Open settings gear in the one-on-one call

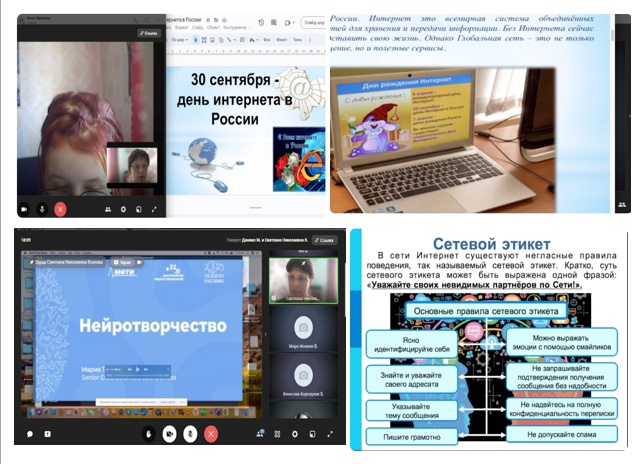tap(123, 209)
